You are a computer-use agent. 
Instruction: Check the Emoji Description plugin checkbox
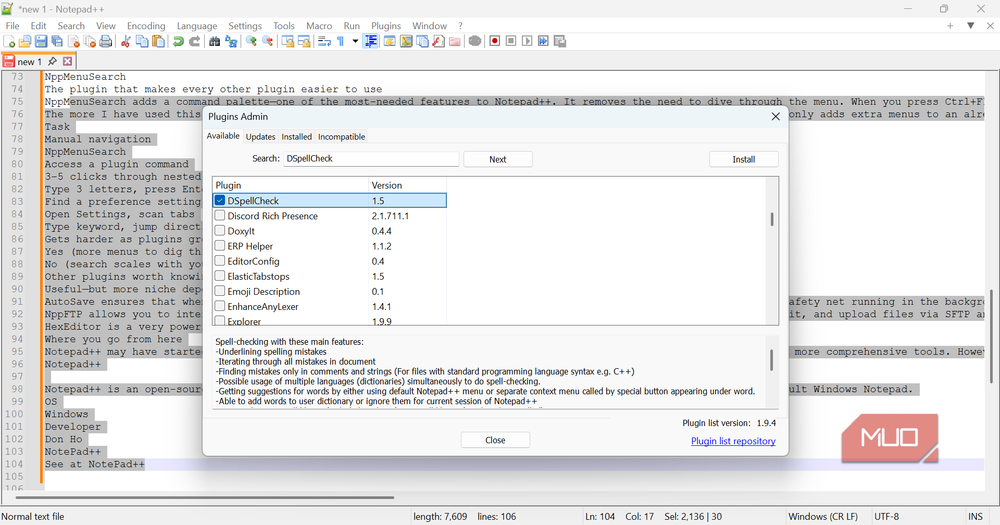pyautogui.click(x=220, y=291)
